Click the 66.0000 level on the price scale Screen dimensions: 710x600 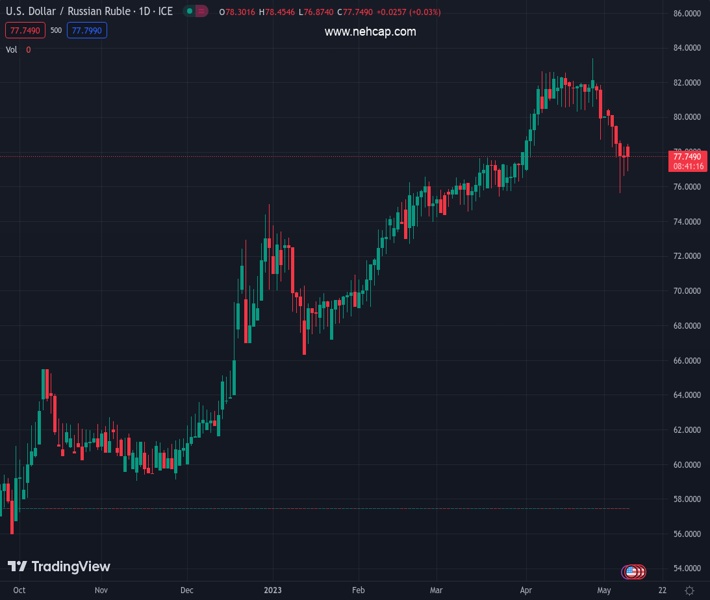click(x=686, y=361)
